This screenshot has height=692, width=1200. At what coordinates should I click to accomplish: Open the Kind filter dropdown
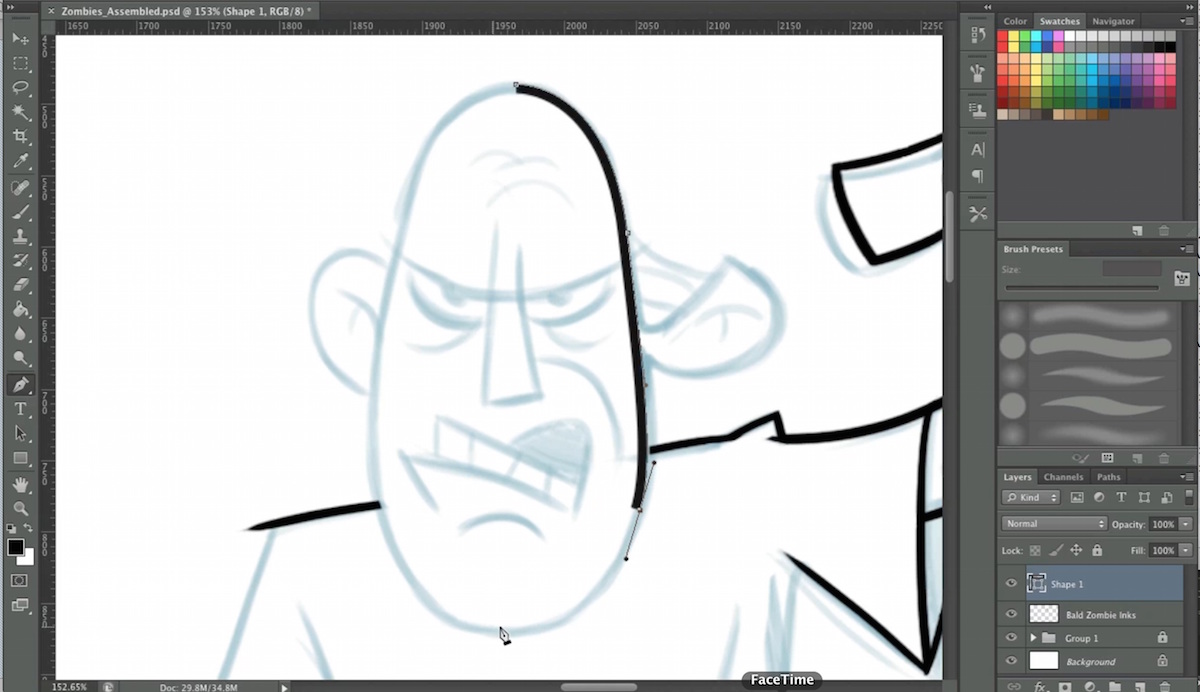point(1030,497)
